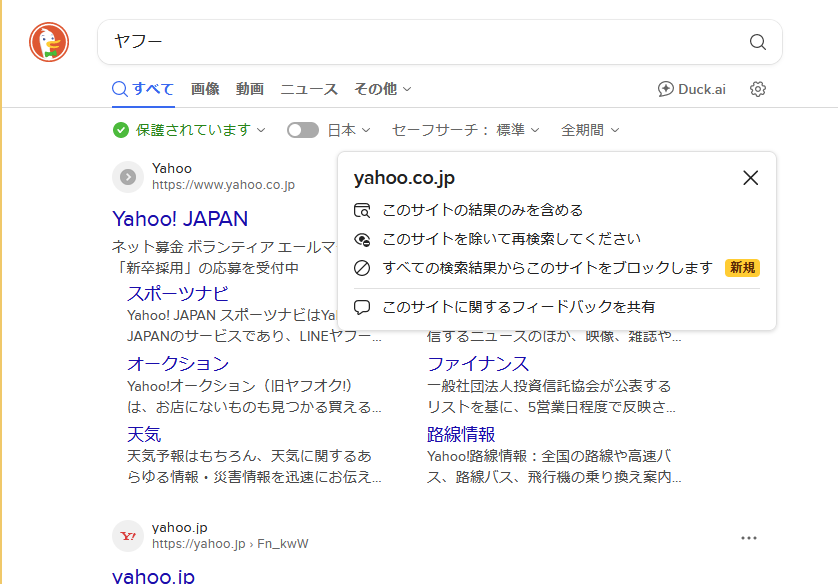Open settings gear icon
Image resolution: width=838 pixels, height=584 pixels.
coord(757,89)
